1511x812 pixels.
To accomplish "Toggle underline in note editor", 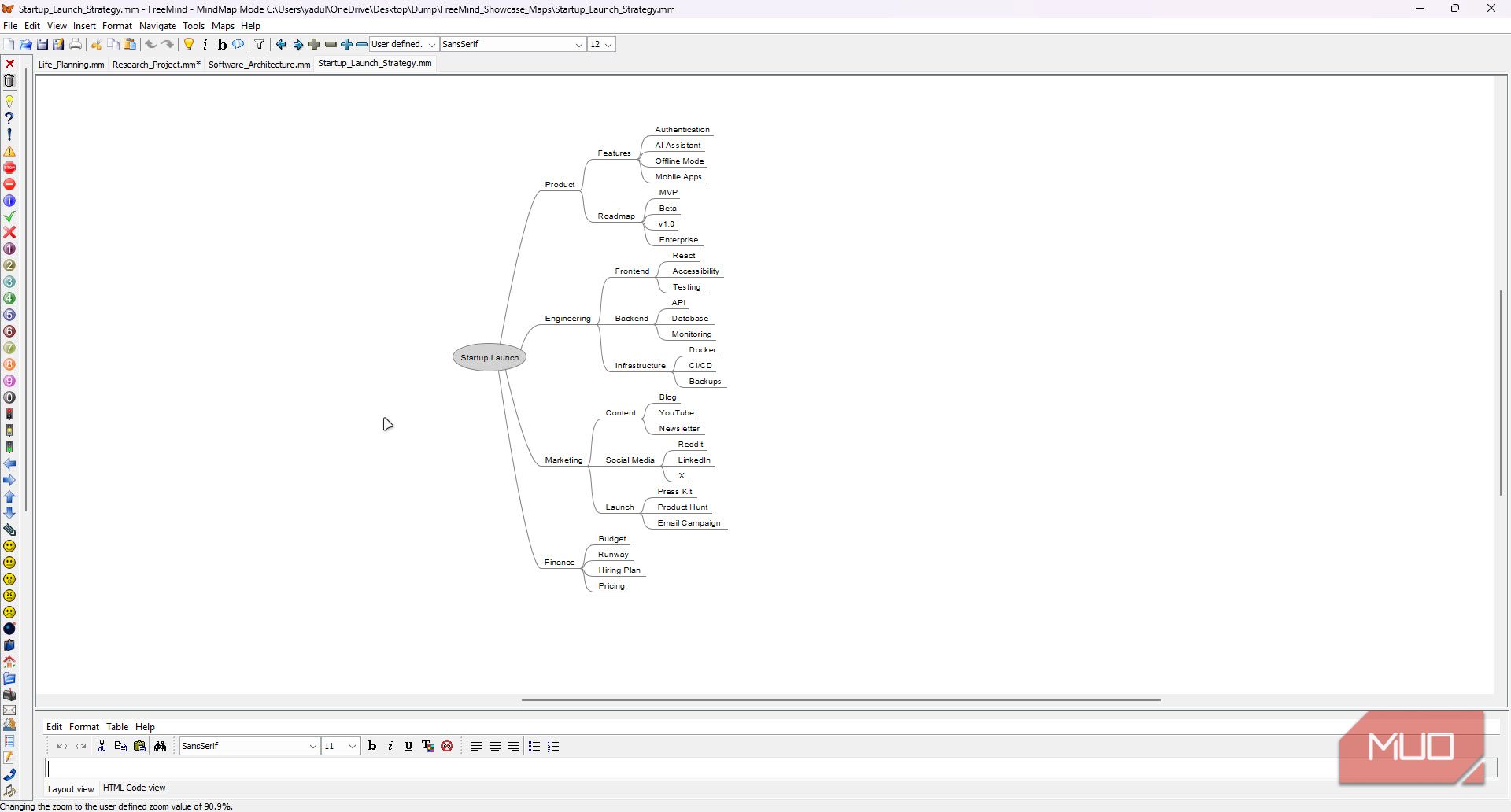I will point(408,746).
